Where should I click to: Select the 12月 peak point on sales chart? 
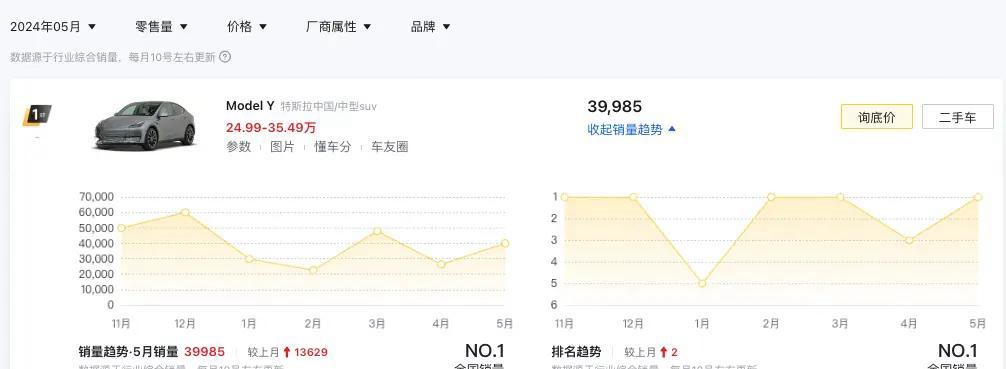pyautogui.click(x=185, y=212)
